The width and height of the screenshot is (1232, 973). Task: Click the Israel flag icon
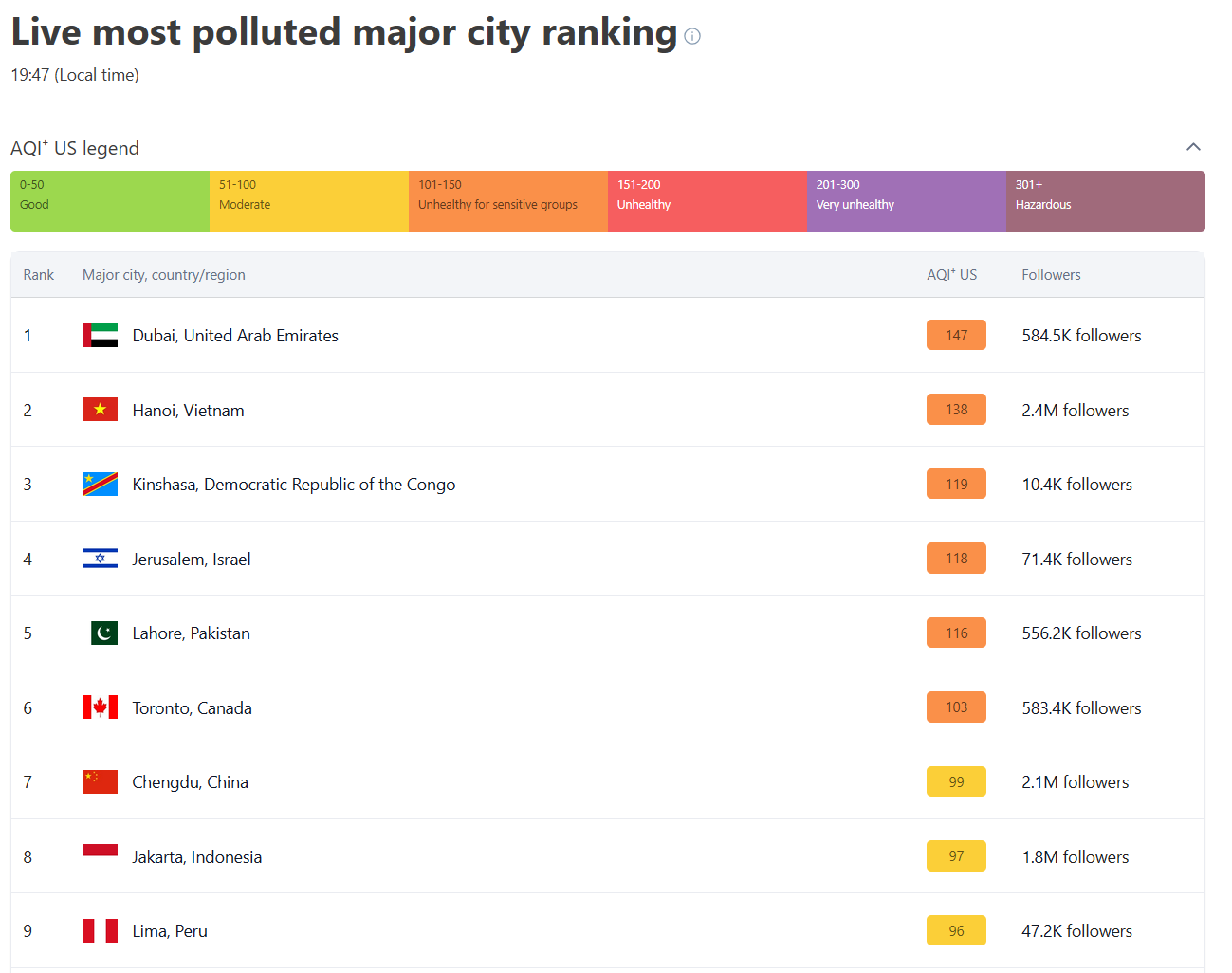(x=100, y=559)
